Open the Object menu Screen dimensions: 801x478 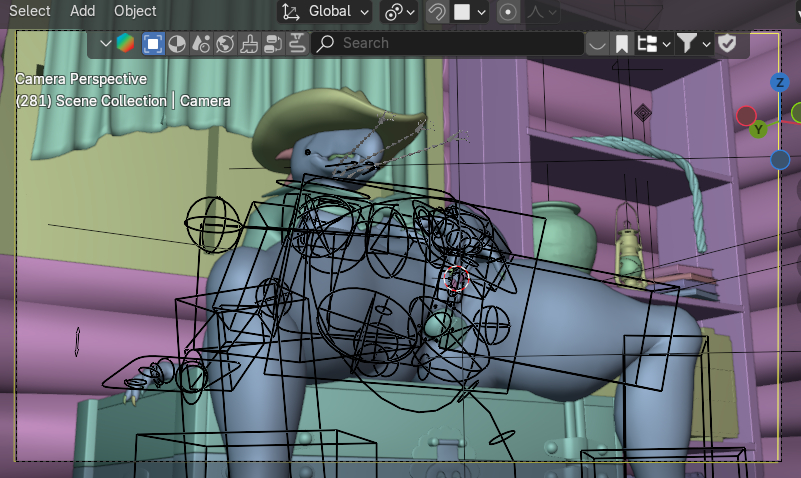(135, 11)
